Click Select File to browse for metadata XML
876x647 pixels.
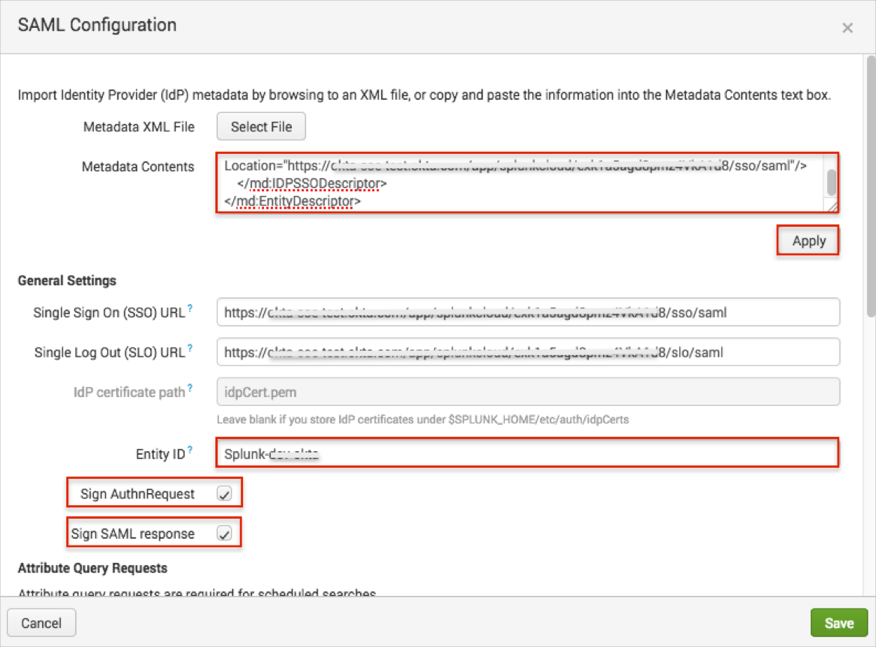(261, 127)
